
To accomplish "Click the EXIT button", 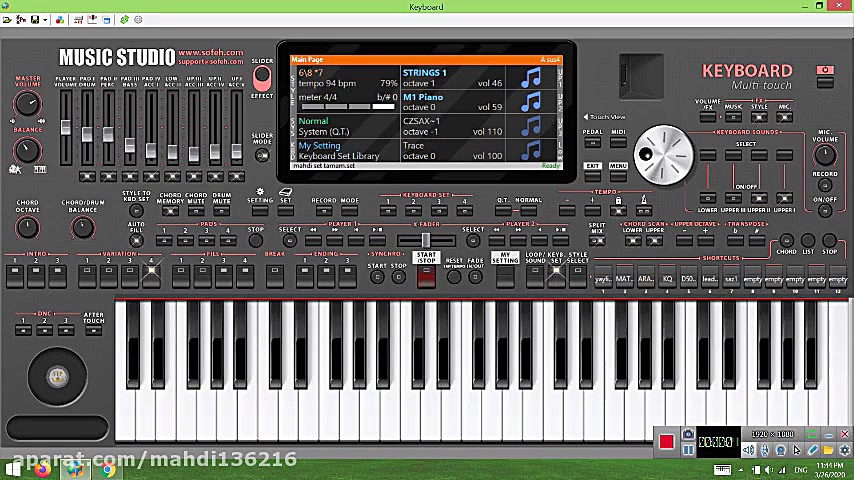I will (x=593, y=177).
